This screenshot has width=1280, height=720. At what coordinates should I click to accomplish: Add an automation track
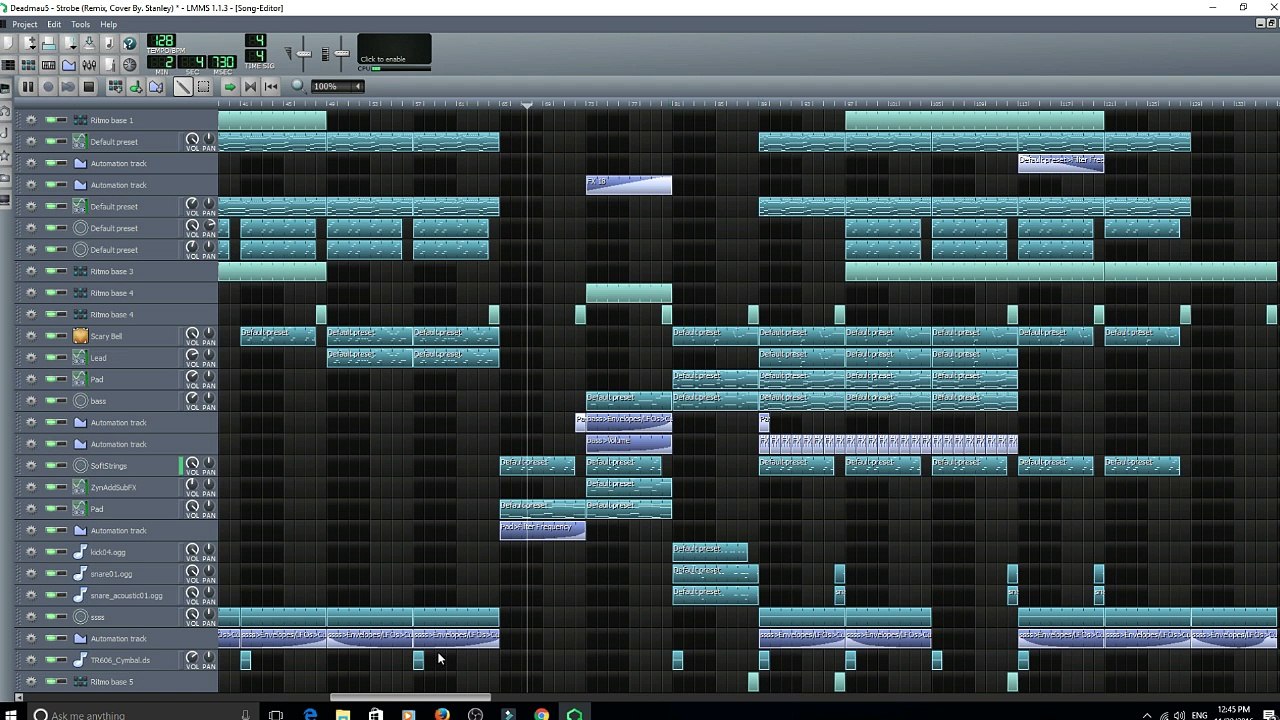pyautogui.click(x=156, y=87)
